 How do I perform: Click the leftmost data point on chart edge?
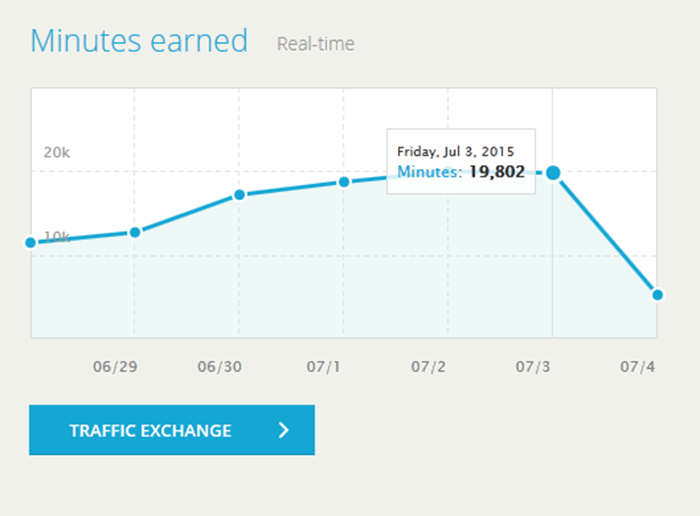[x=31, y=243]
